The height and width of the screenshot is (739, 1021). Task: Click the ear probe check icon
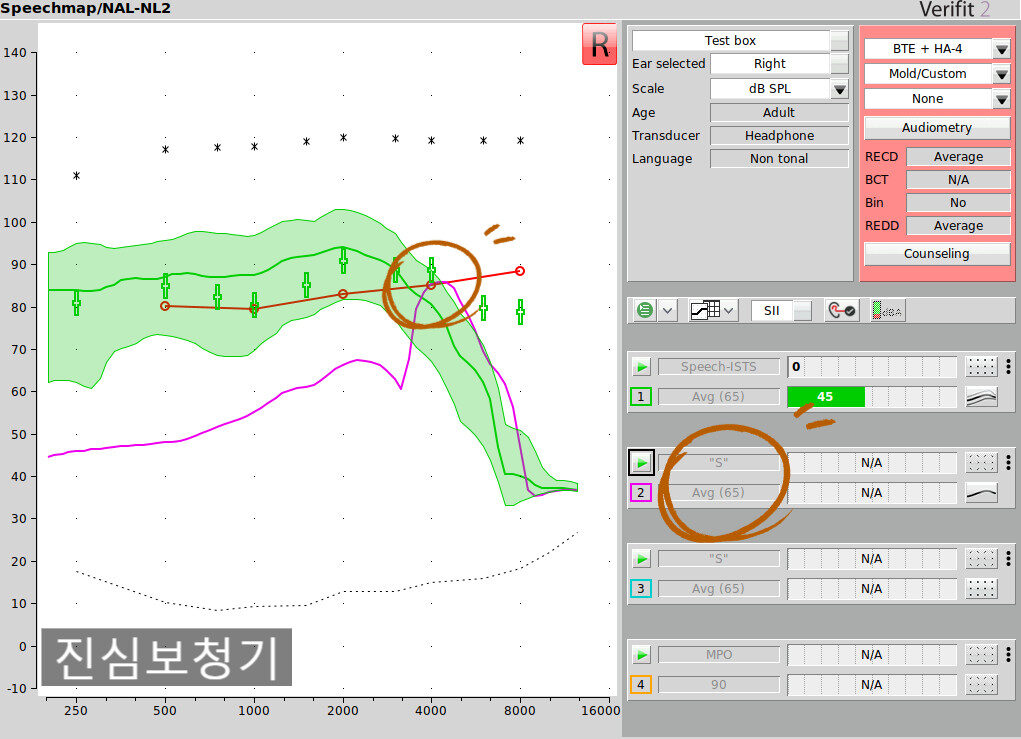(x=840, y=311)
